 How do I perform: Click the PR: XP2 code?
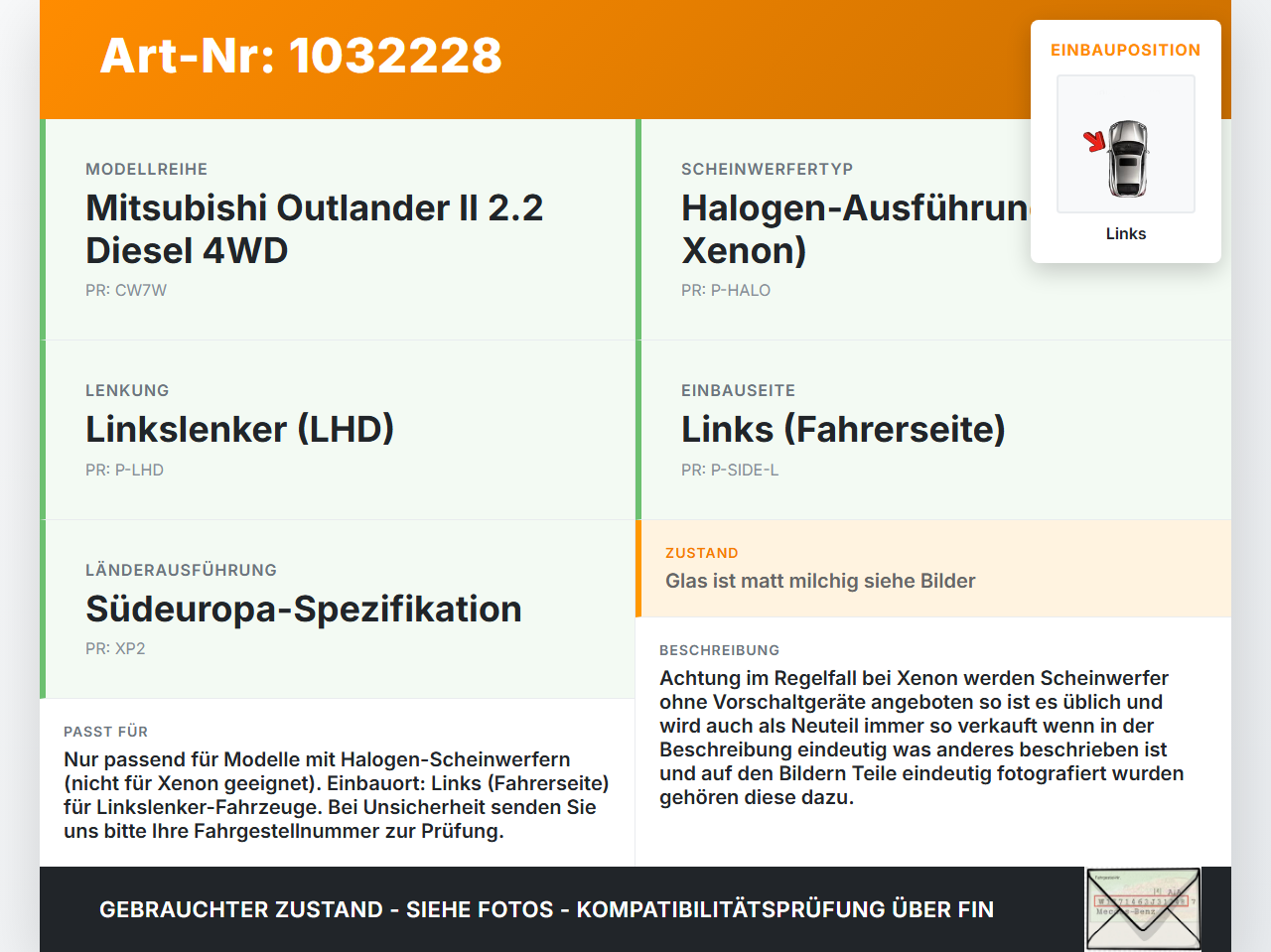(x=115, y=648)
